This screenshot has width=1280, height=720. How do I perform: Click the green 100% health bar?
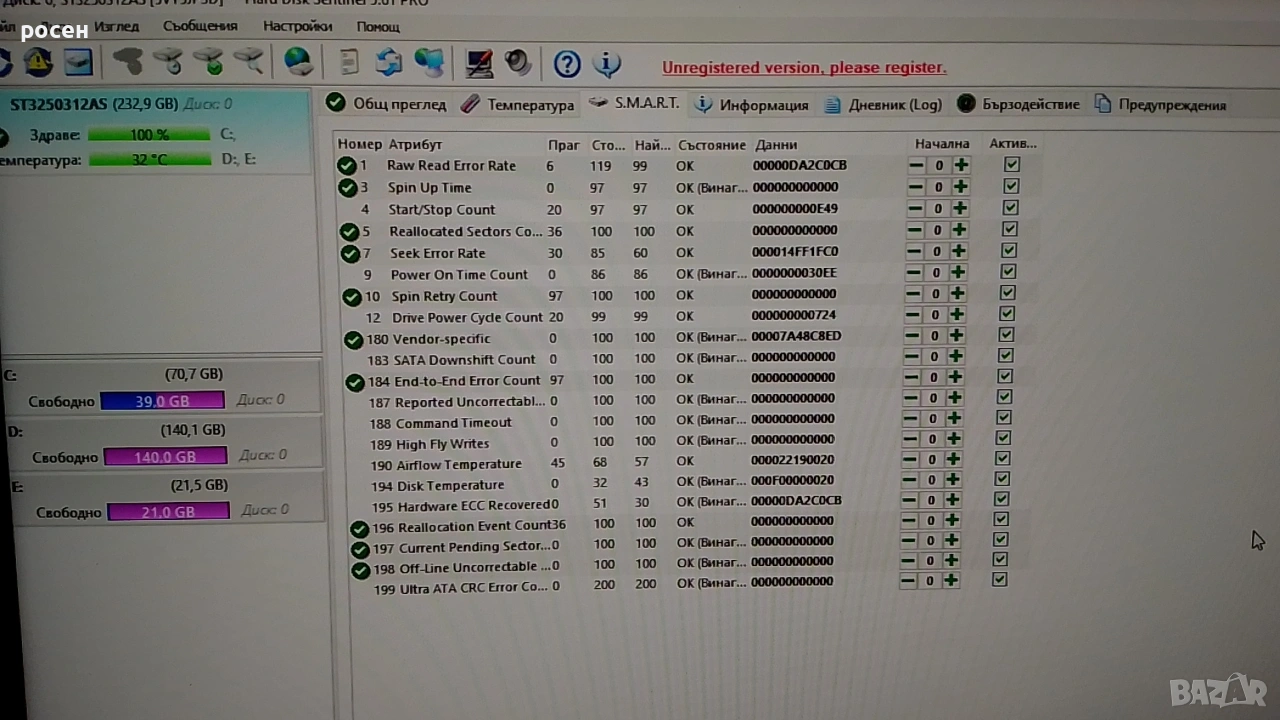[x=149, y=134]
